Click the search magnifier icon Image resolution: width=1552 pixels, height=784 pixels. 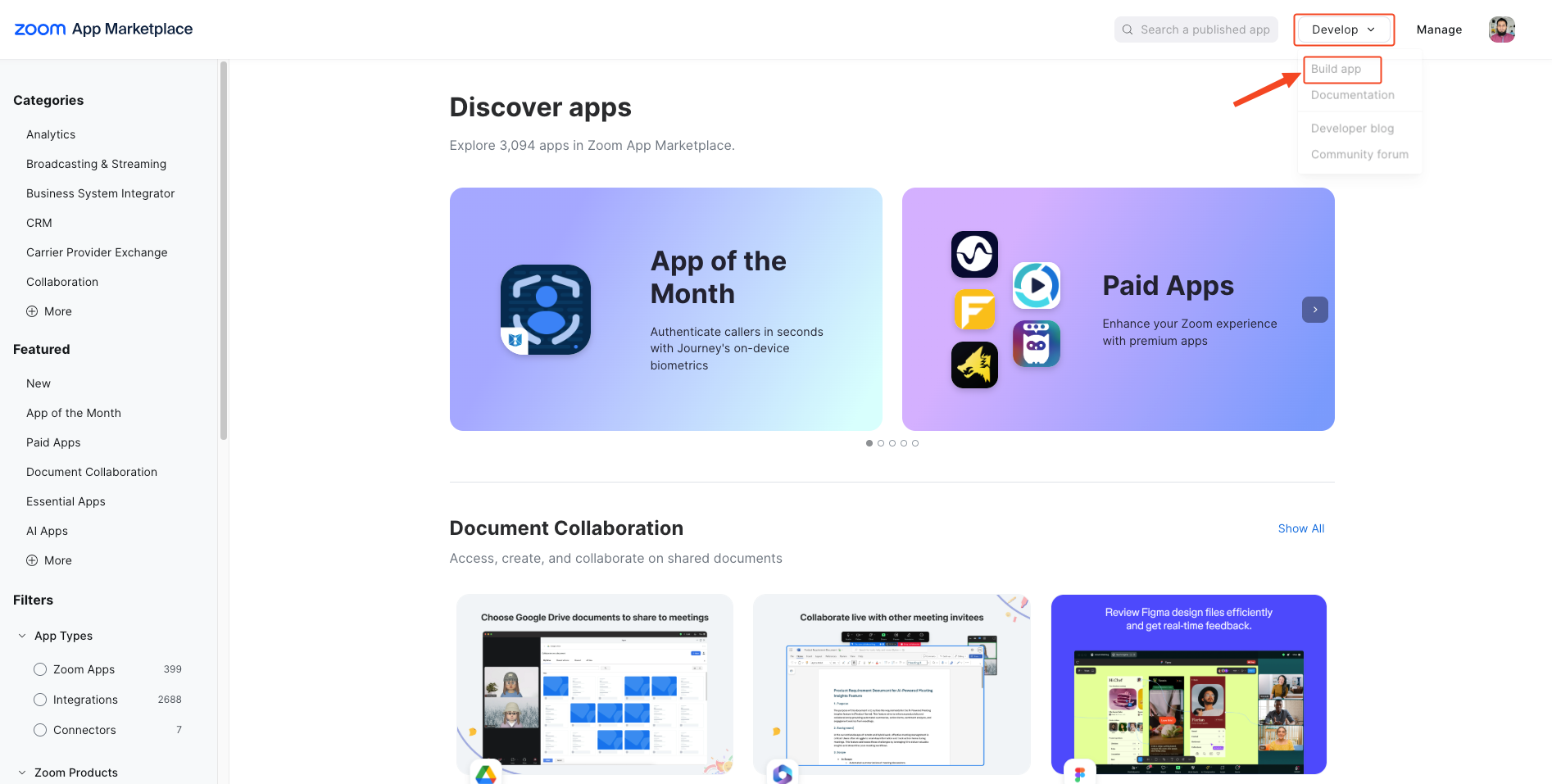(x=1128, y=29)
